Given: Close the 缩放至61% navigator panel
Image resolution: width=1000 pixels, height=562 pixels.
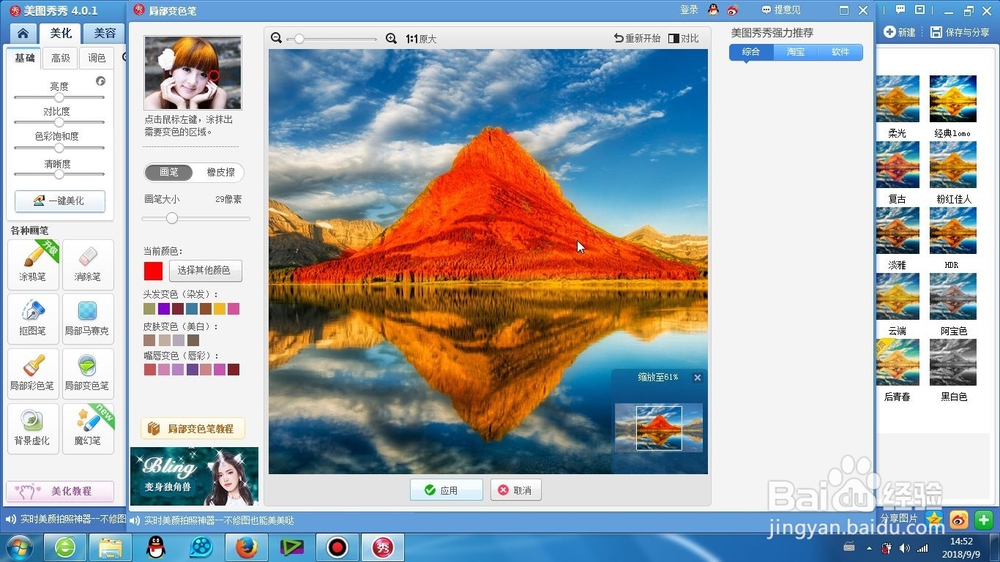Looking at the screenshot, I should pos(698,378).
